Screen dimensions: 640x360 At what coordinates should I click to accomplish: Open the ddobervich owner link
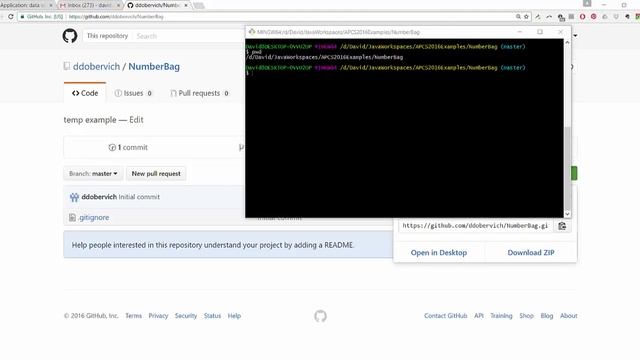pos(96,67)
